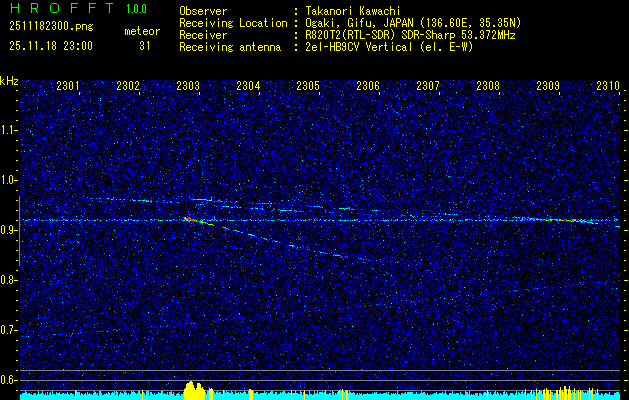Pick the 2306 time marker

[x=368, y=87]
